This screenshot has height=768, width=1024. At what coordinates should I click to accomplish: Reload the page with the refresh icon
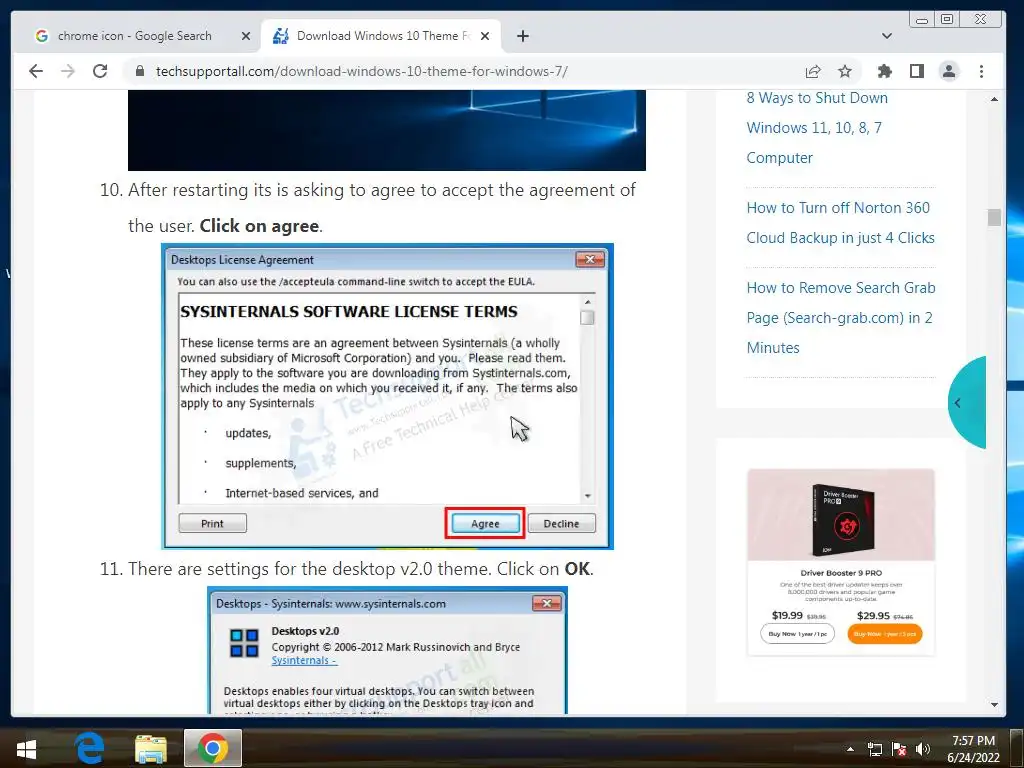(x=100, y=71)
